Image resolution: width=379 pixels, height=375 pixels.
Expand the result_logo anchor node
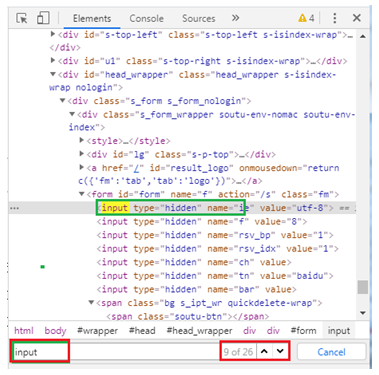(x=81, y=167)
